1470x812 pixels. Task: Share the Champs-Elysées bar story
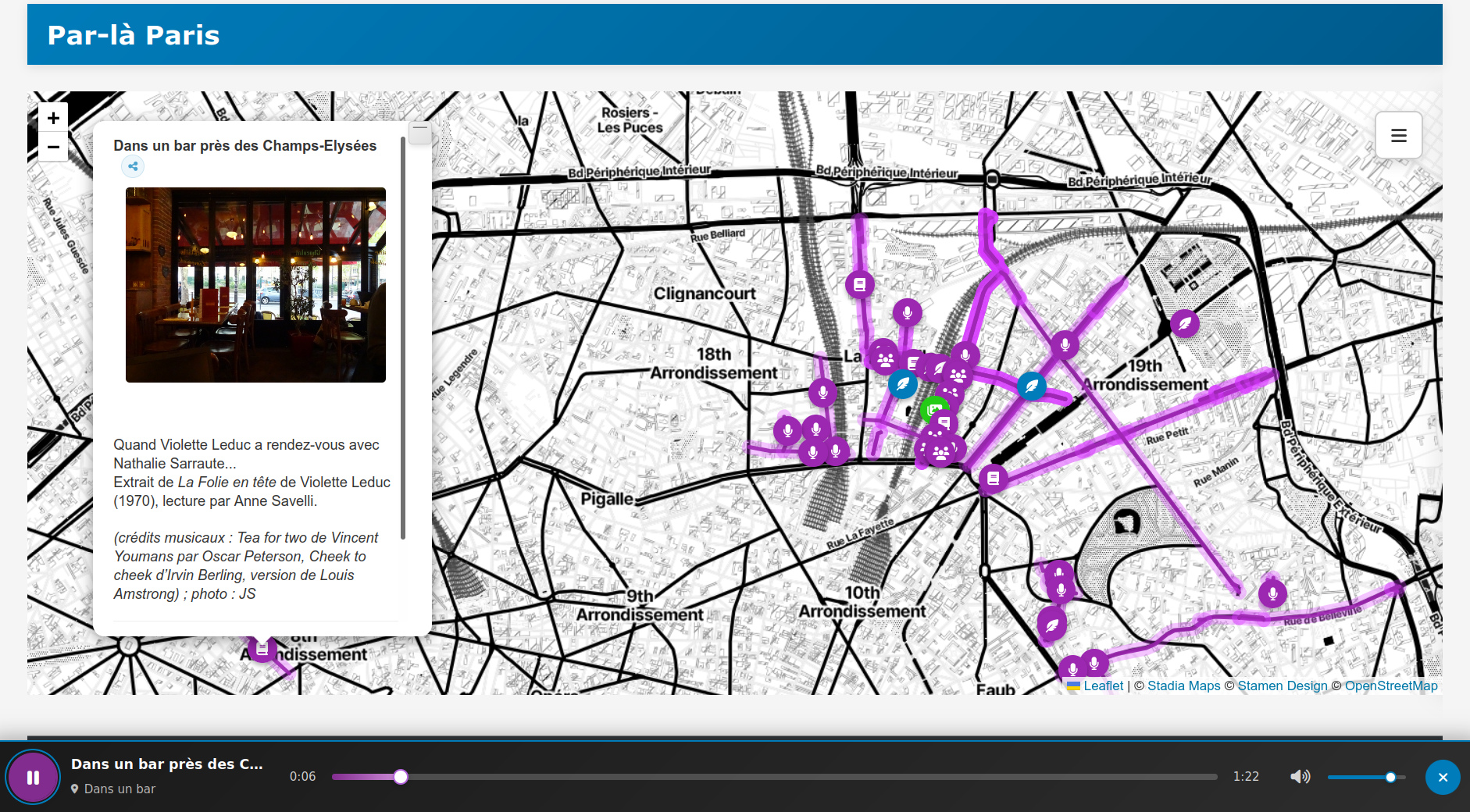tap(133, 166)
